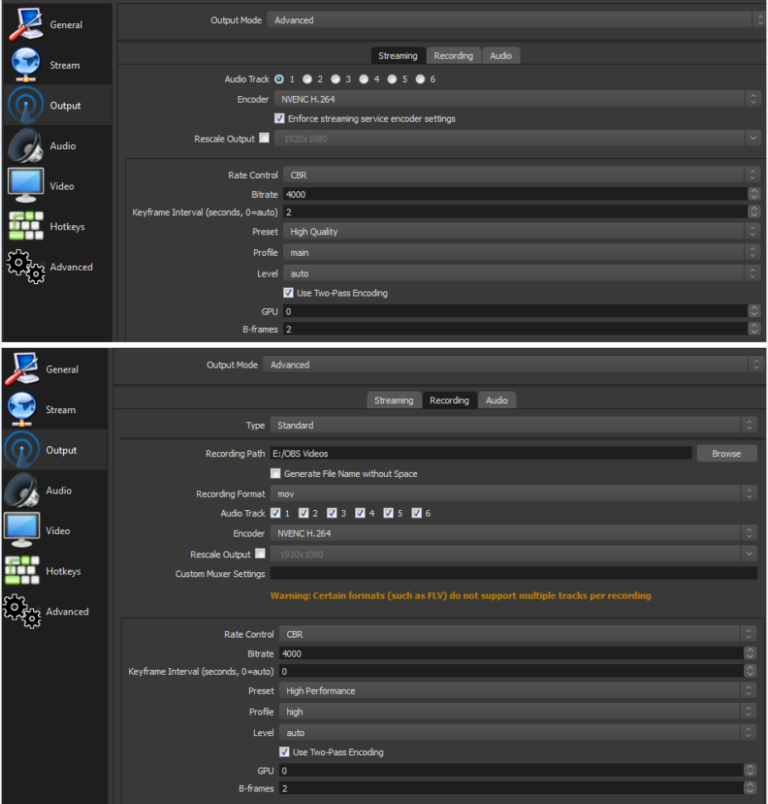The width and height of the screenshot is (768, 804).
Task: Open Output Mode dropdown in bottom panel
Action: [513, 365]
